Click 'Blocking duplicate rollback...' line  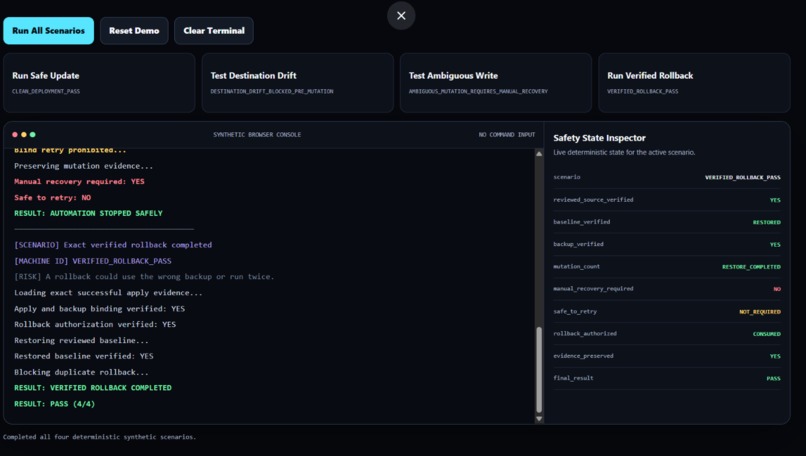[x=81, y=372]
